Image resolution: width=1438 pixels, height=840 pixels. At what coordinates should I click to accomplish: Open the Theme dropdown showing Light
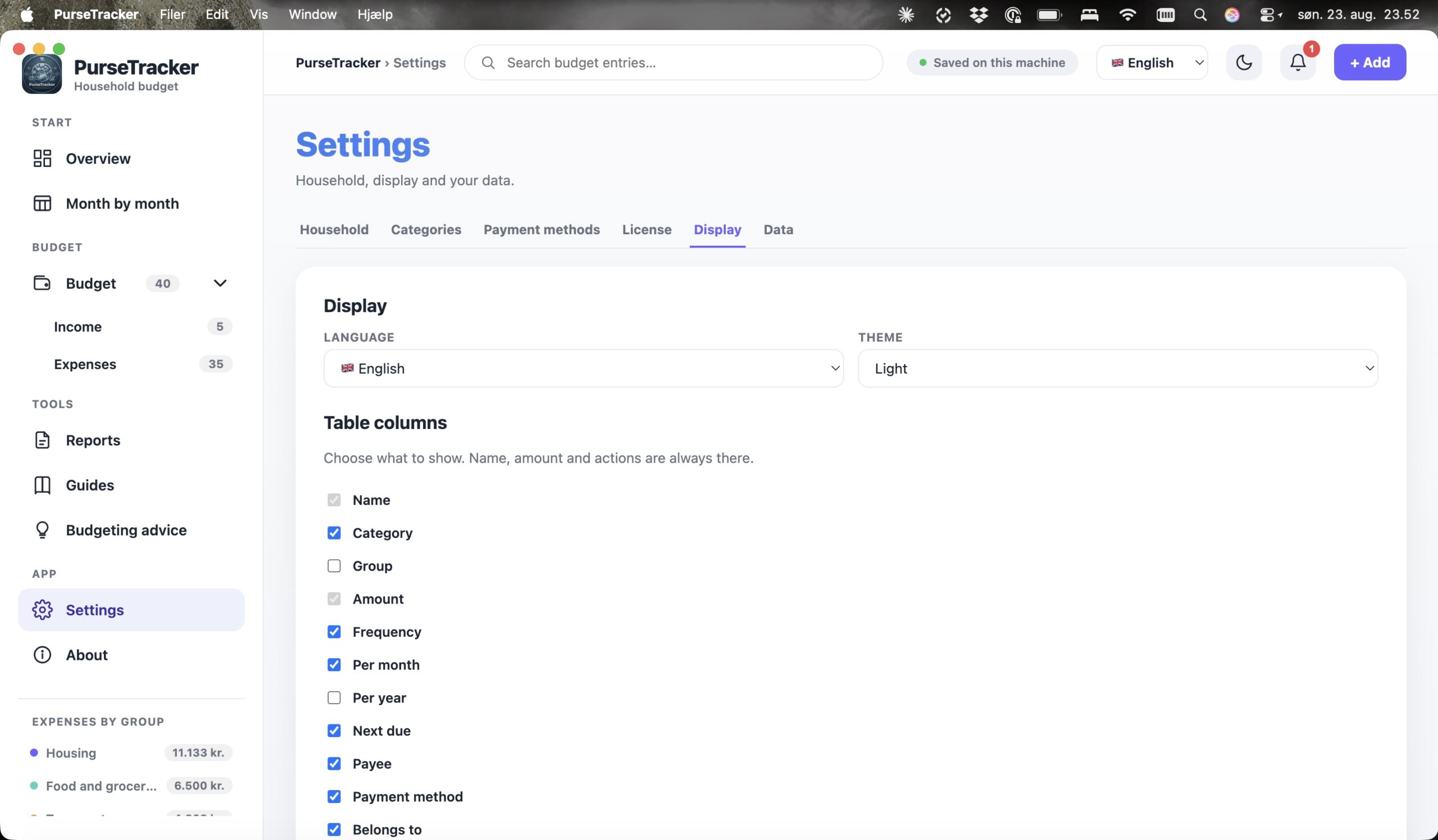[x=1118, y=368]
